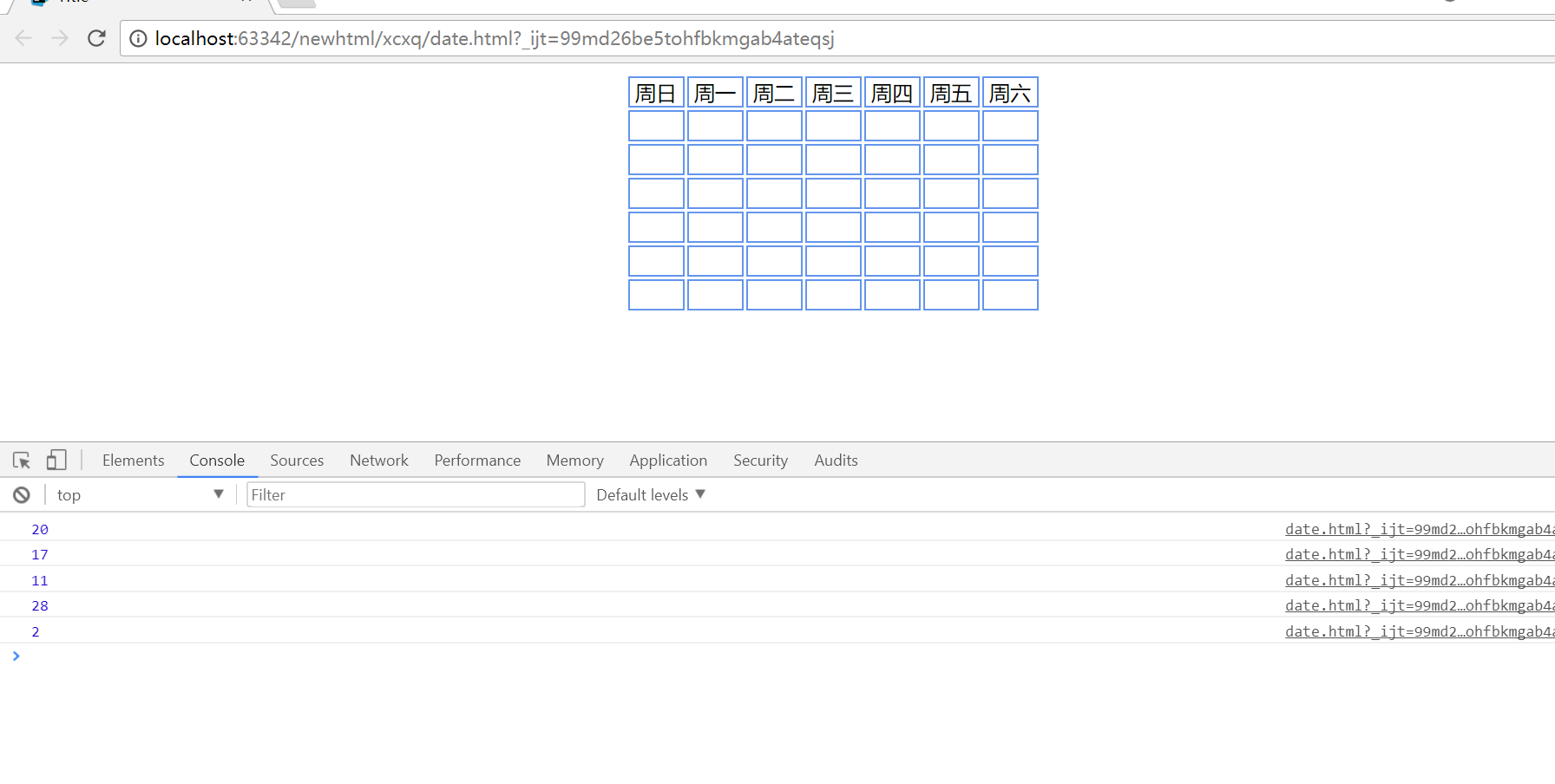Viewport: 1555px width, 784px height.
Task: Activate the inspect element picker icon
Action: point(22,460)
